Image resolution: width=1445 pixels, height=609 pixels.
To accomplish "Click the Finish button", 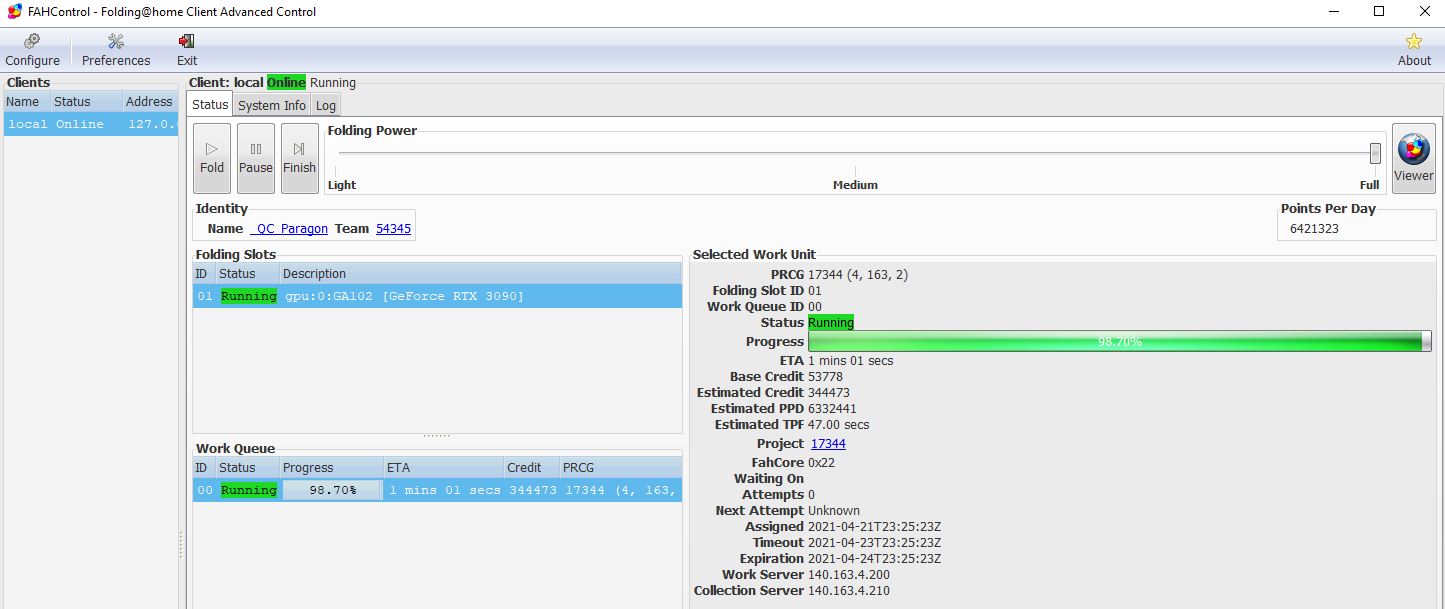I will pyautogui.click(x=299, y=158).
